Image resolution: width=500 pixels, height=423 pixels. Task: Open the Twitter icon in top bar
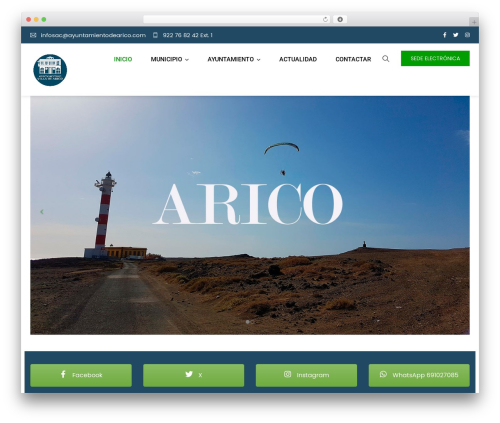456,35
